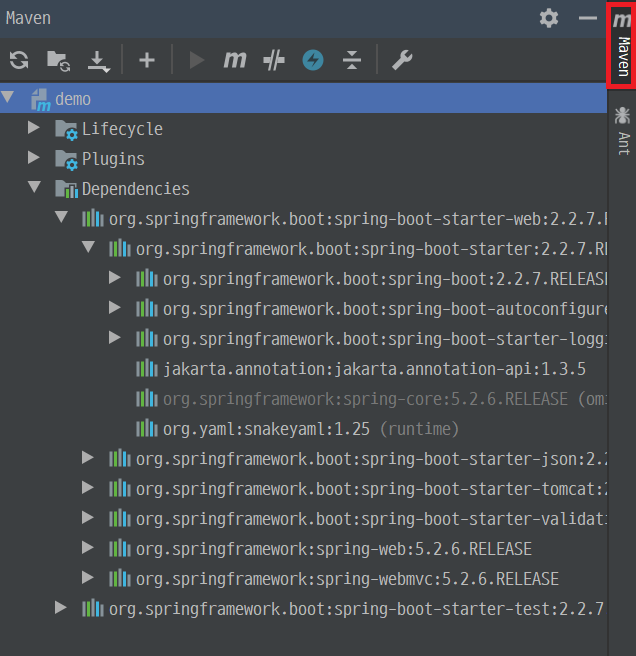Expand spring-web:5.2.6.RELEASE dependency
This screenshot has height=656, width=636.
coord(87,548)
